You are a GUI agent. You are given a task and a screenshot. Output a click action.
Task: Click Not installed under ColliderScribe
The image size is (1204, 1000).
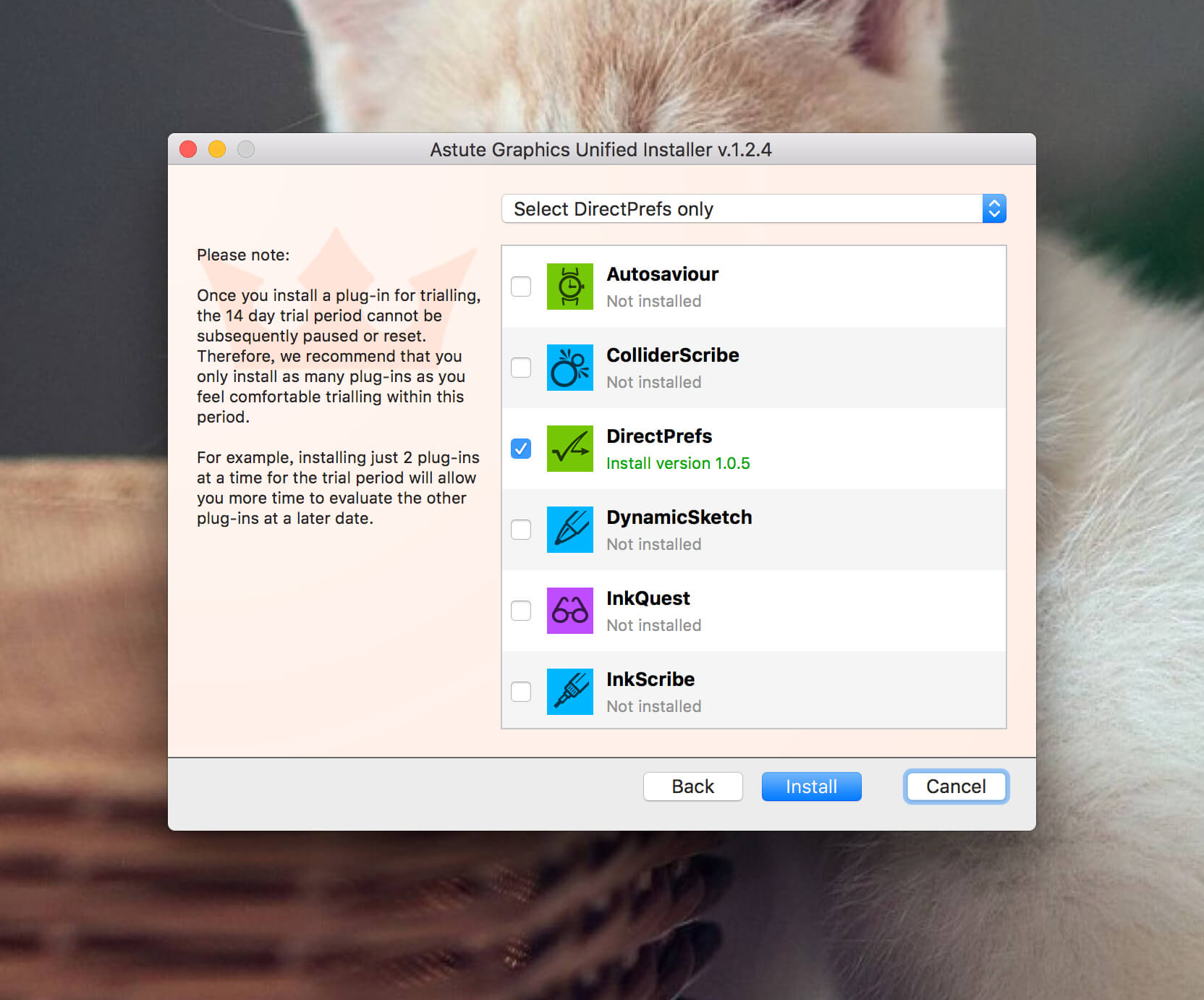pos(653,382)
